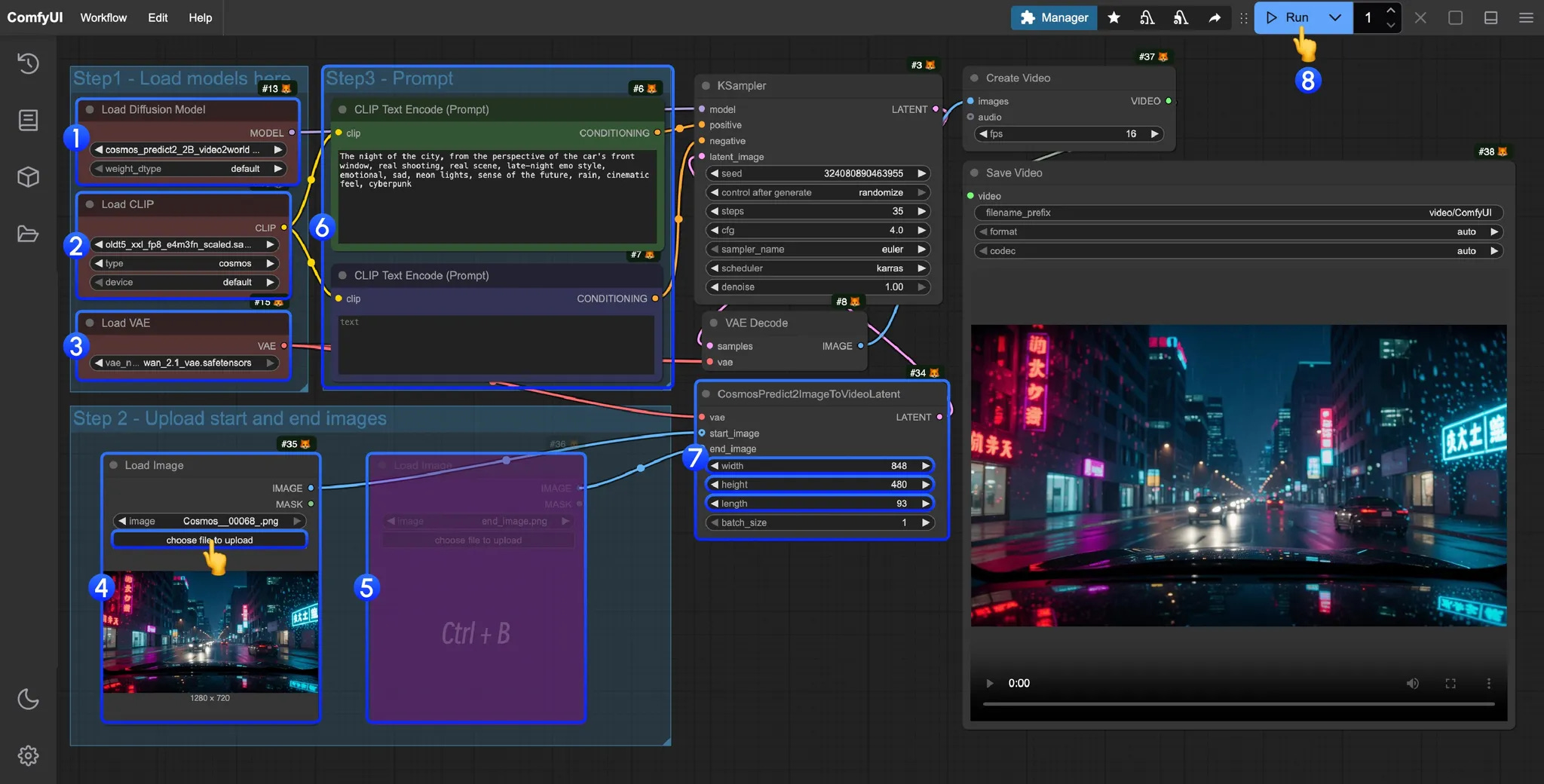Click the video progress bar
The height and width of the screenshot is (784, 1544).
coord(1238,704)
